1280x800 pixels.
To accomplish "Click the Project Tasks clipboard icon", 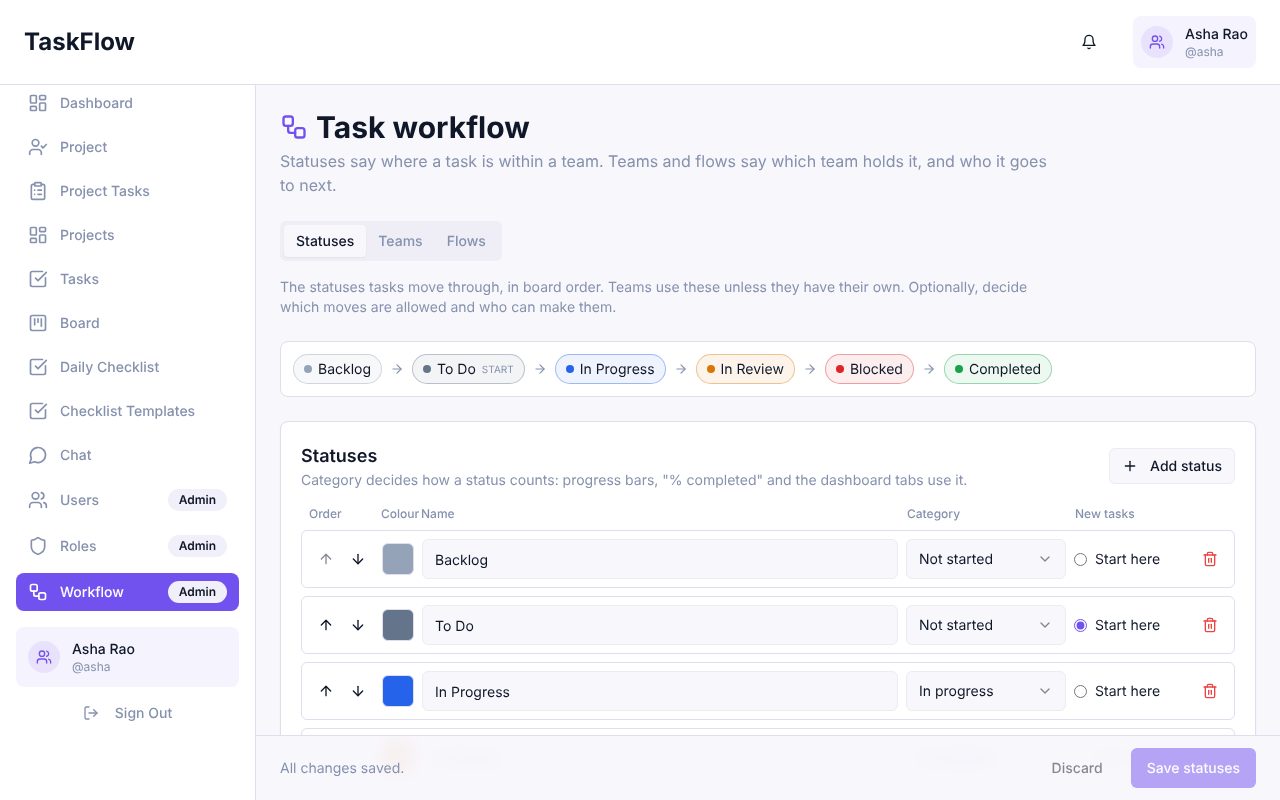I will (38, 191).
